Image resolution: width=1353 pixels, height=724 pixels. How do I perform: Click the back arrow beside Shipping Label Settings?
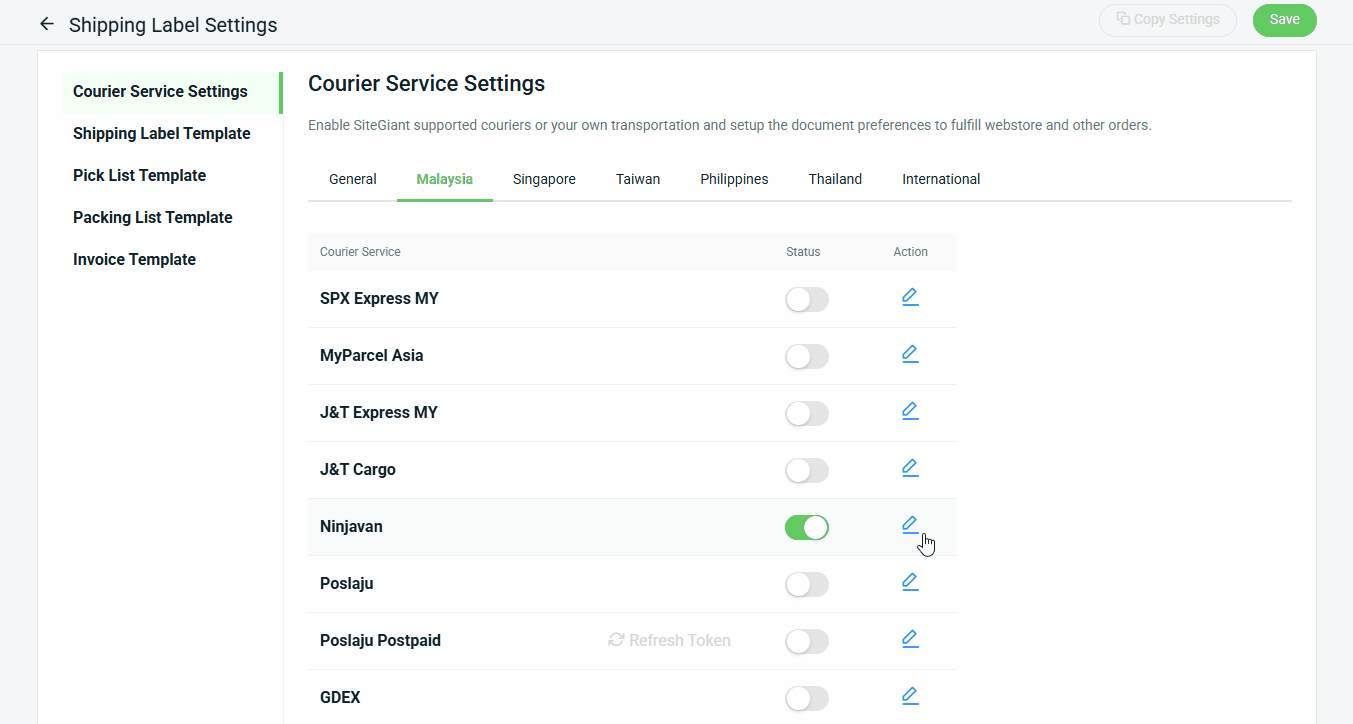point(46,24)
